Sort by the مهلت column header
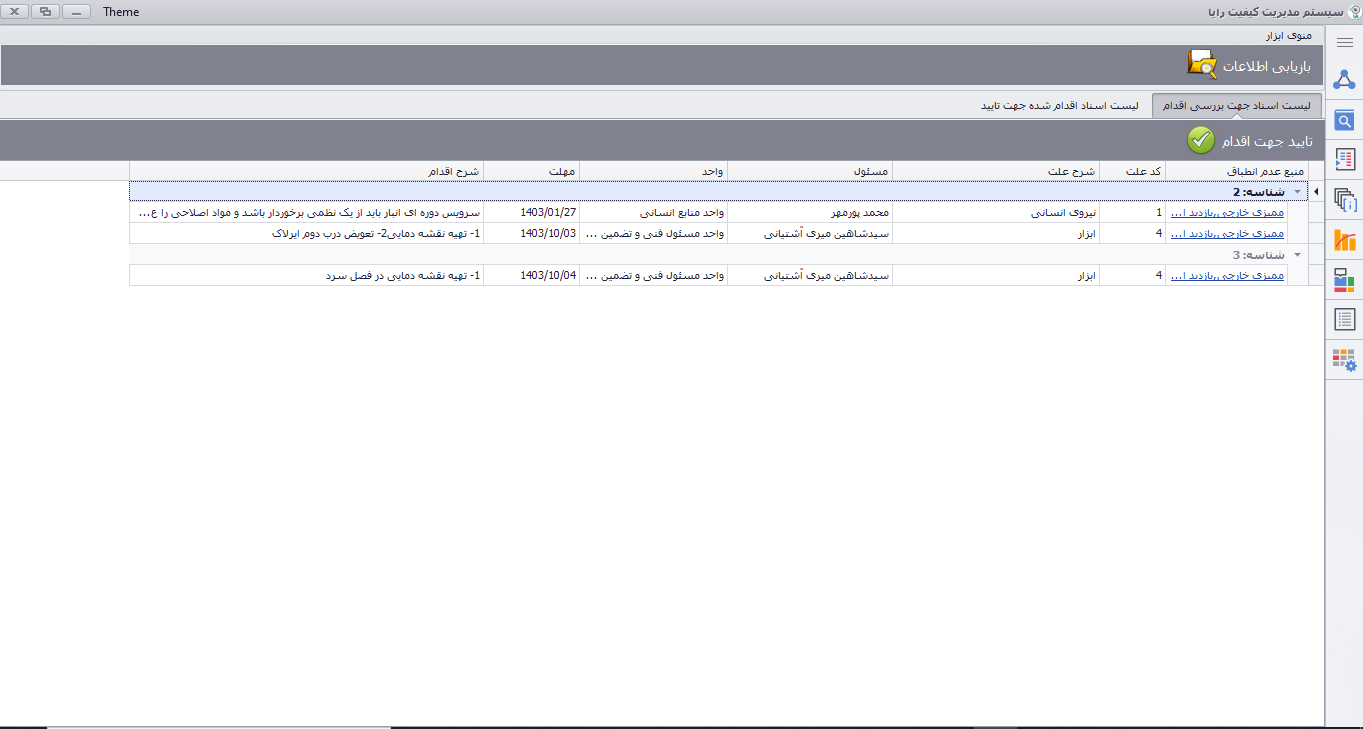Image resolution: width=1363 pixels, height=729 pixels. click(532, 171)
